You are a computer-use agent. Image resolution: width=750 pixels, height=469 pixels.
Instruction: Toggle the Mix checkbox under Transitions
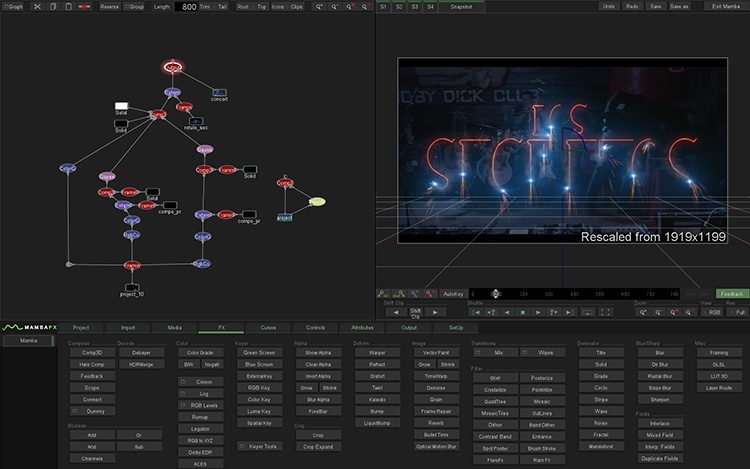point(477,352)
